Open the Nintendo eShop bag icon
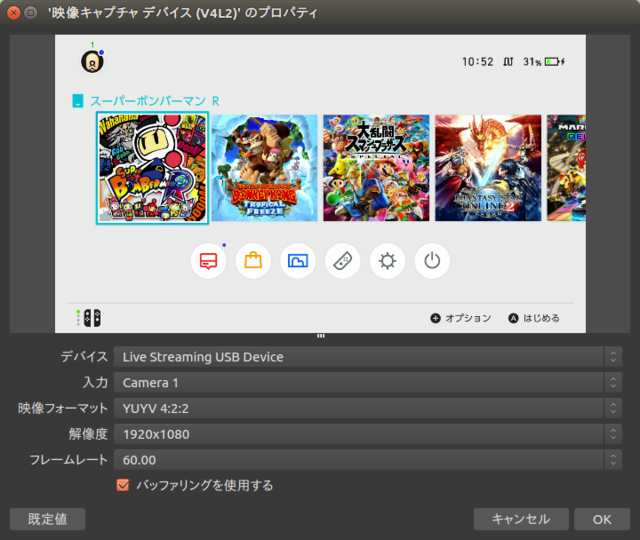 253,261
